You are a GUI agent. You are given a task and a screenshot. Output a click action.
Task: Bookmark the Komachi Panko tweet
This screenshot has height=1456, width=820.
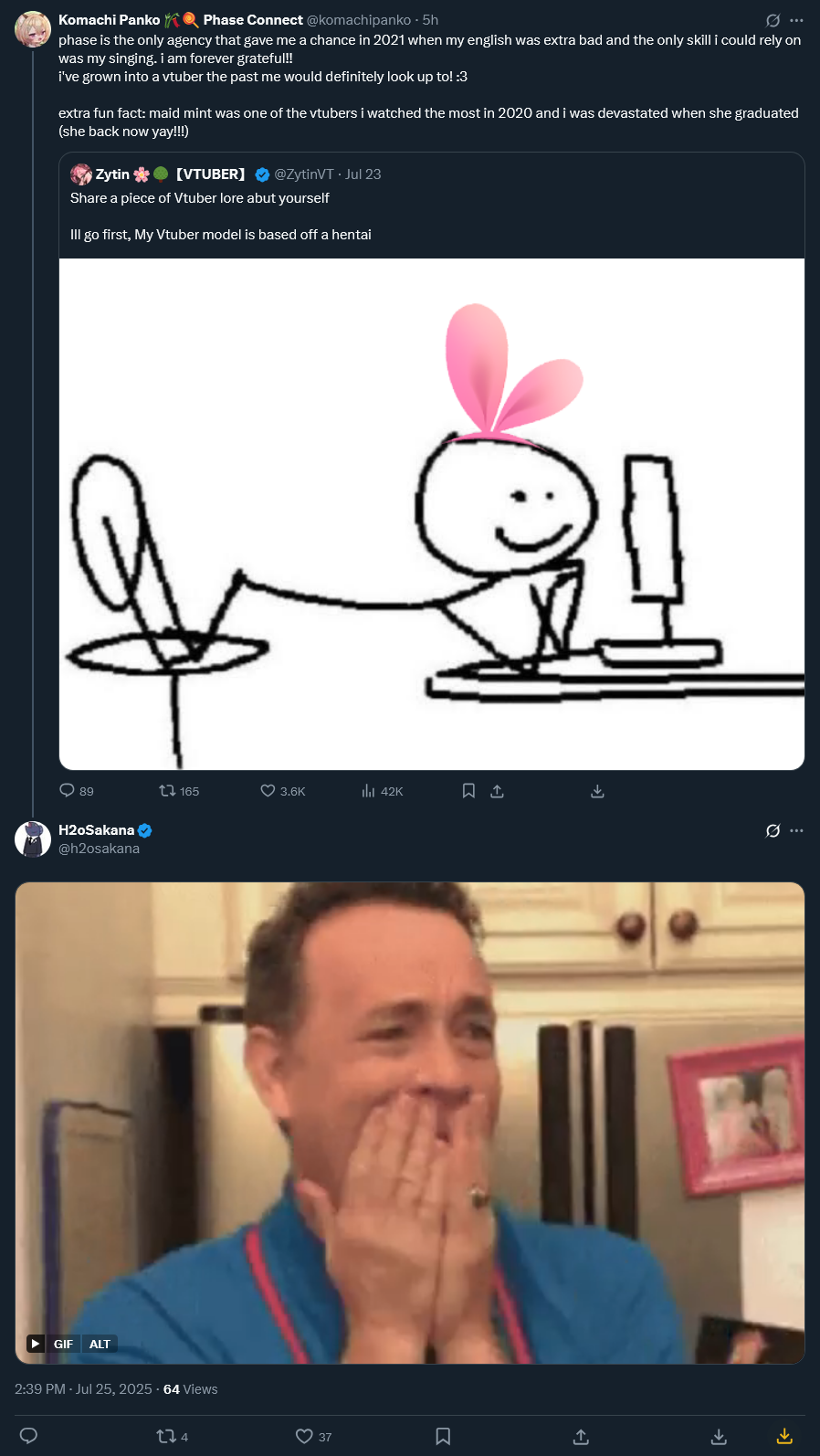468,791
